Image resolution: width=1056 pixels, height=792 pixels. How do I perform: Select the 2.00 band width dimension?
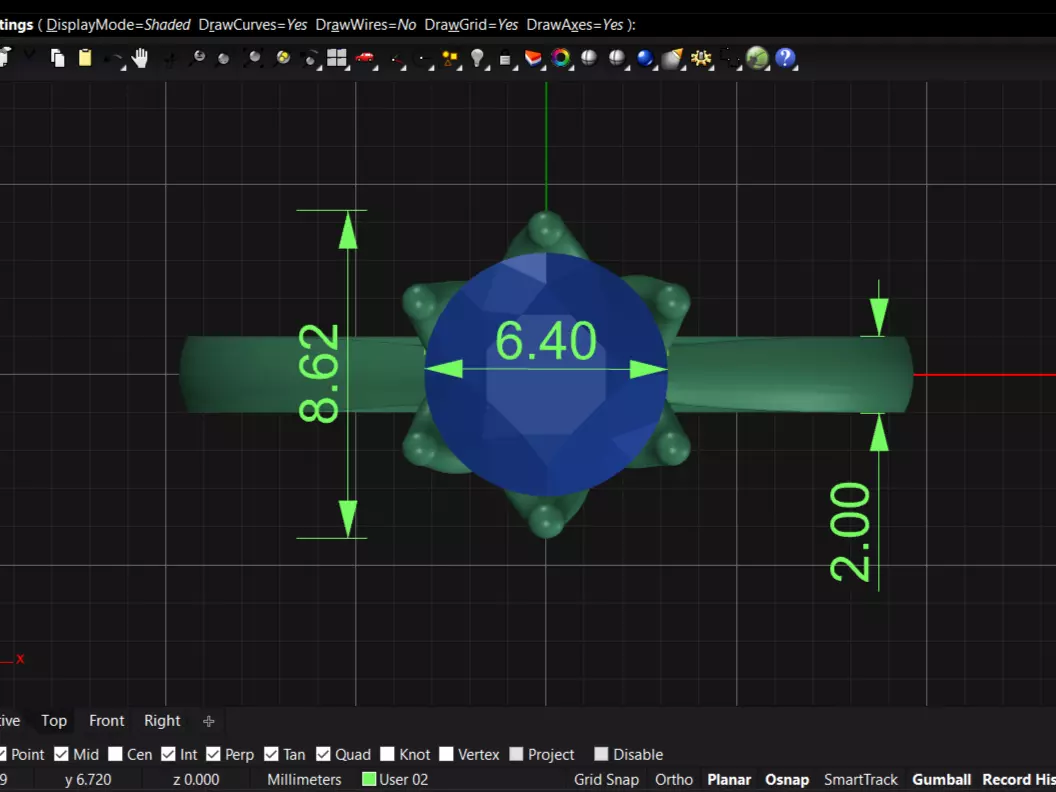tap(850, 531)
